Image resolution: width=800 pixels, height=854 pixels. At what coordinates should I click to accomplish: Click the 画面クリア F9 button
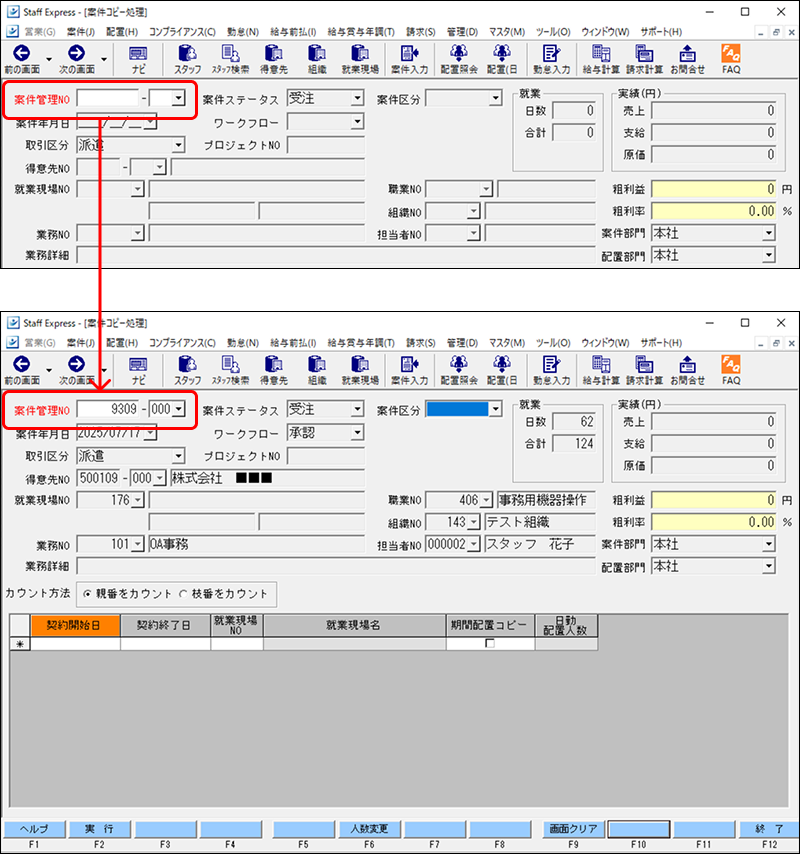point(573,829)
